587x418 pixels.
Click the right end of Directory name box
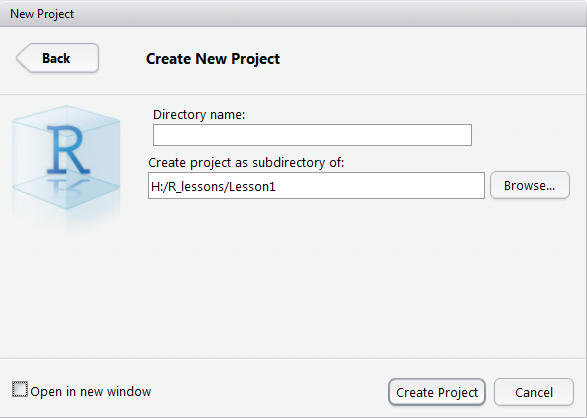pyautogui.click(x=462, y=135)
